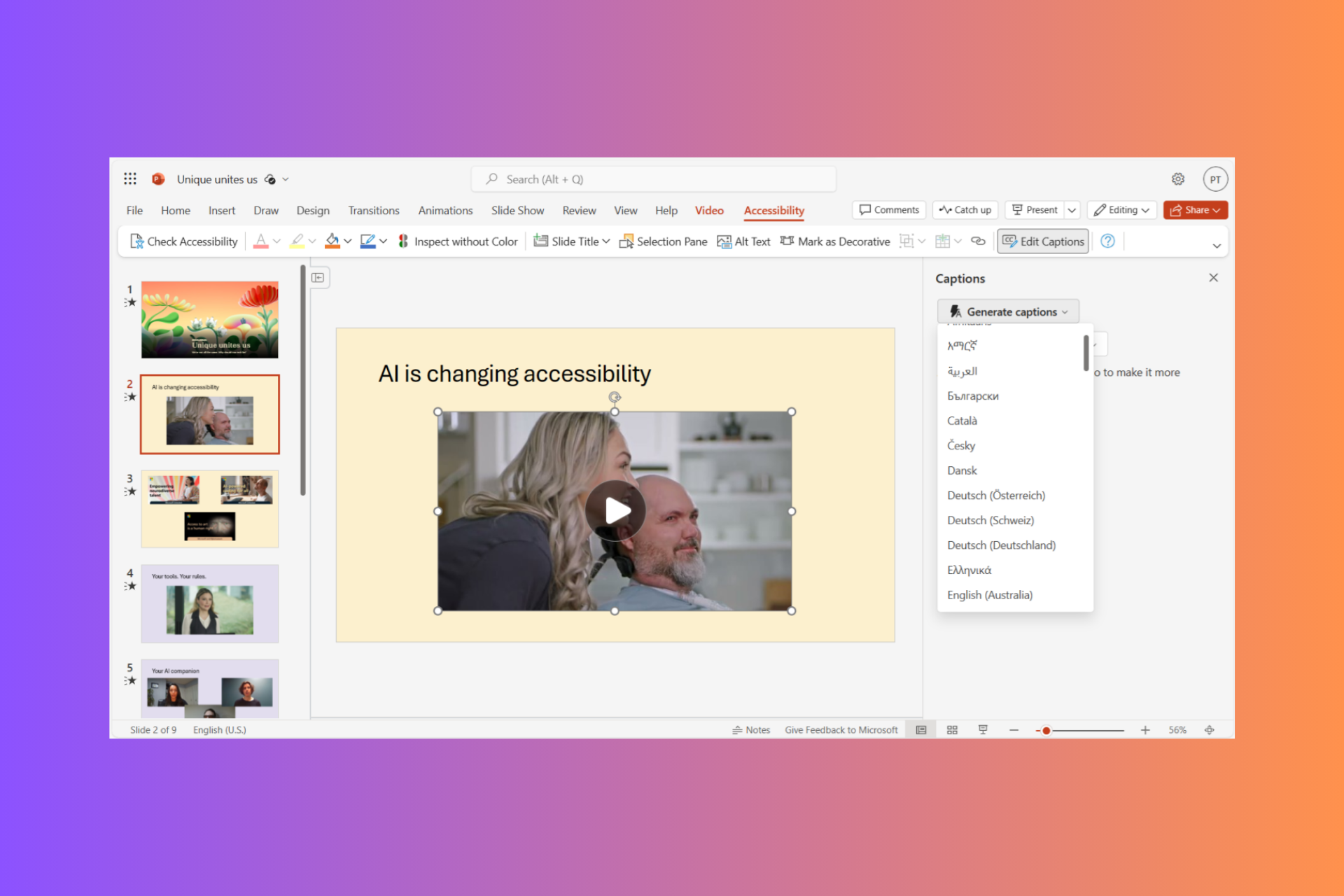Click the Search box
The width and height of the screenshot is (1344, 896).
[x=653, y=179]
